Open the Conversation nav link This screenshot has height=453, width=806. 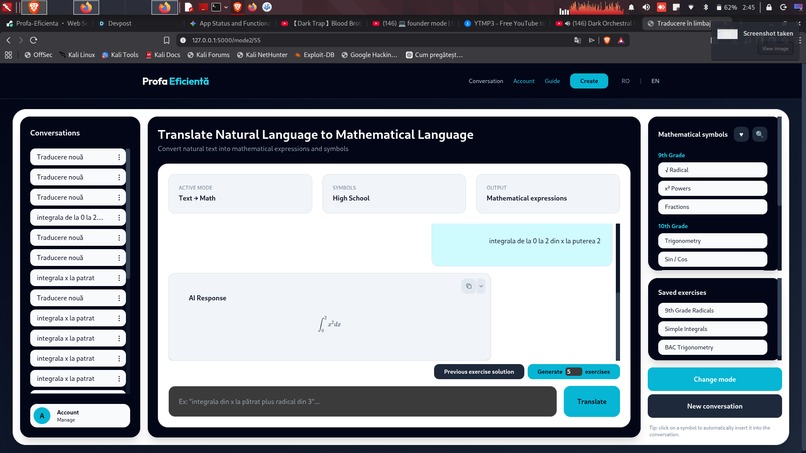[486, 81]
